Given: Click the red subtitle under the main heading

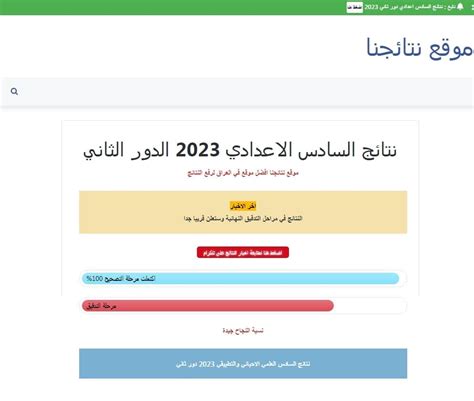Looking at the screenshot, I should click(243, 173).
